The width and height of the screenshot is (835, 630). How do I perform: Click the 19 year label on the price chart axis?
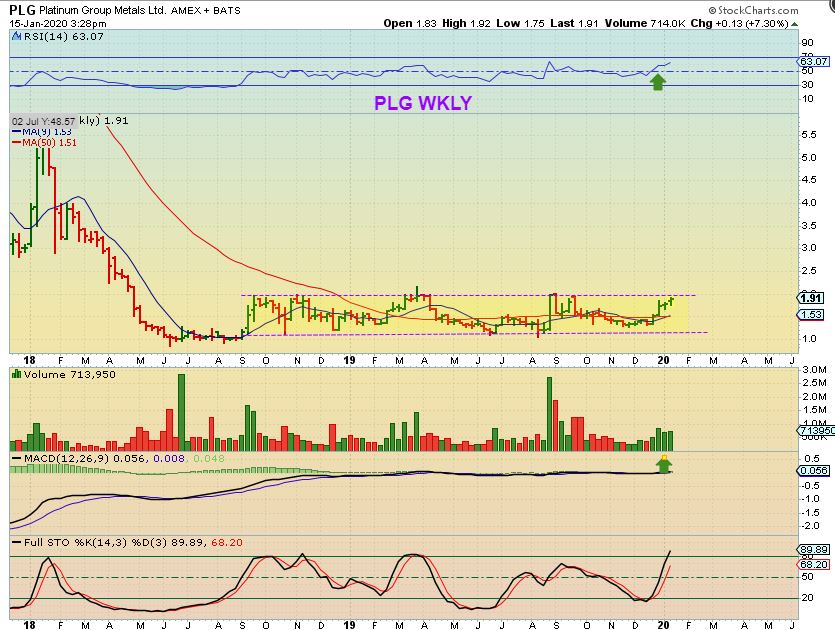349,361
